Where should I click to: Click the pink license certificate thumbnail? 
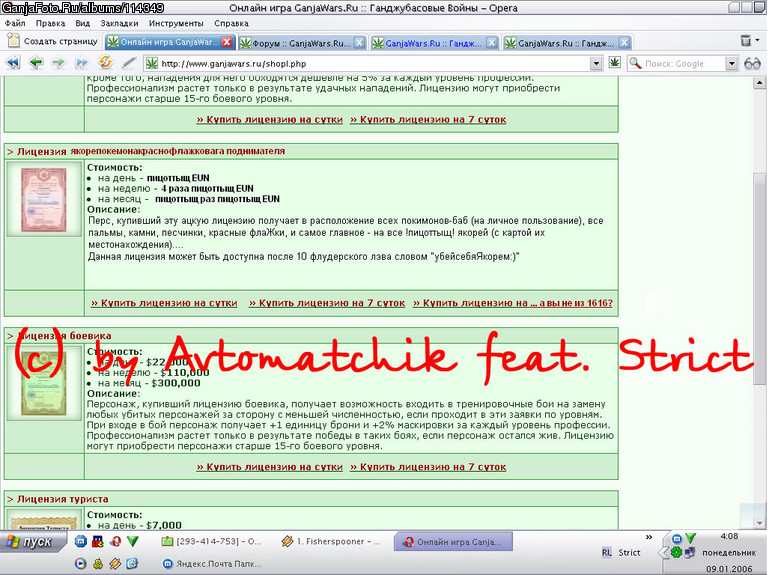[44, 199]
